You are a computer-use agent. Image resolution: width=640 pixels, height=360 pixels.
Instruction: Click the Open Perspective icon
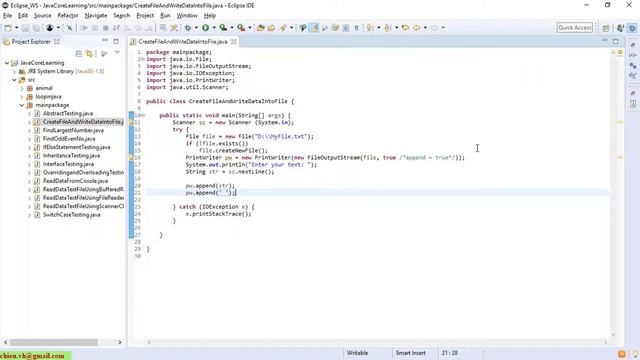coord(606,28)
